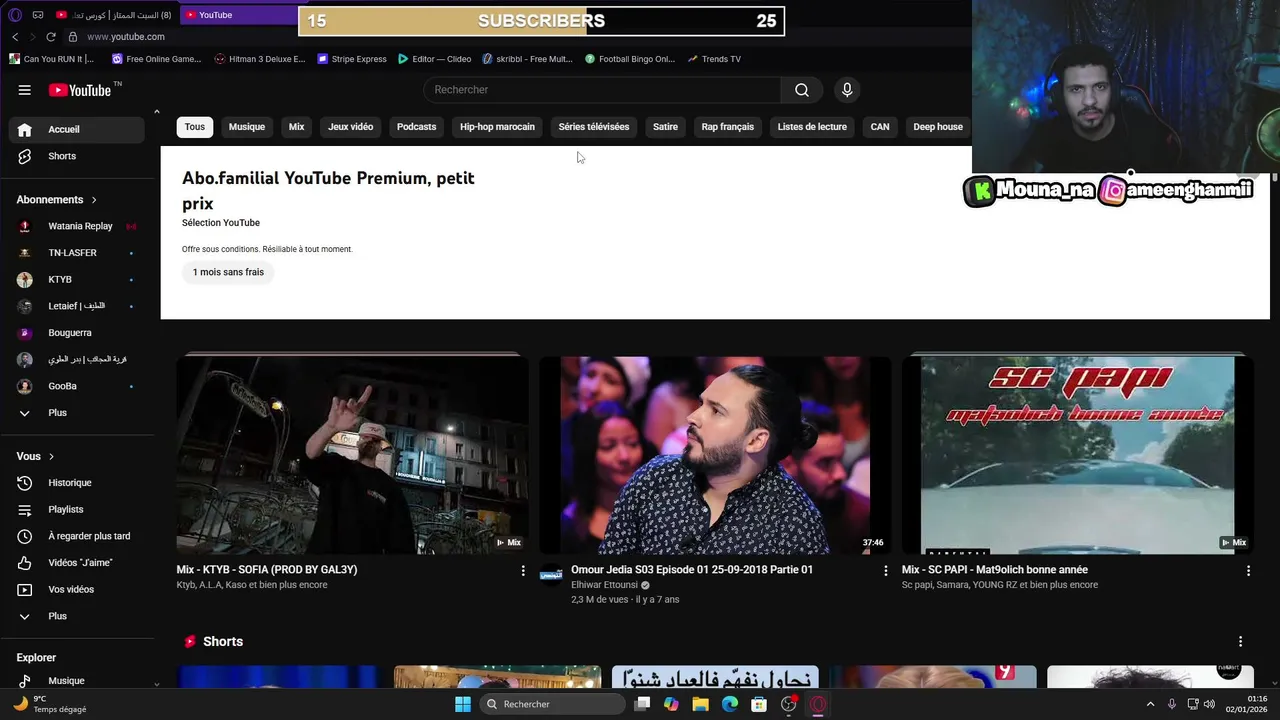1280x720 pixels.
Task: Select the Listes de lecture chip
Action: 812,127
